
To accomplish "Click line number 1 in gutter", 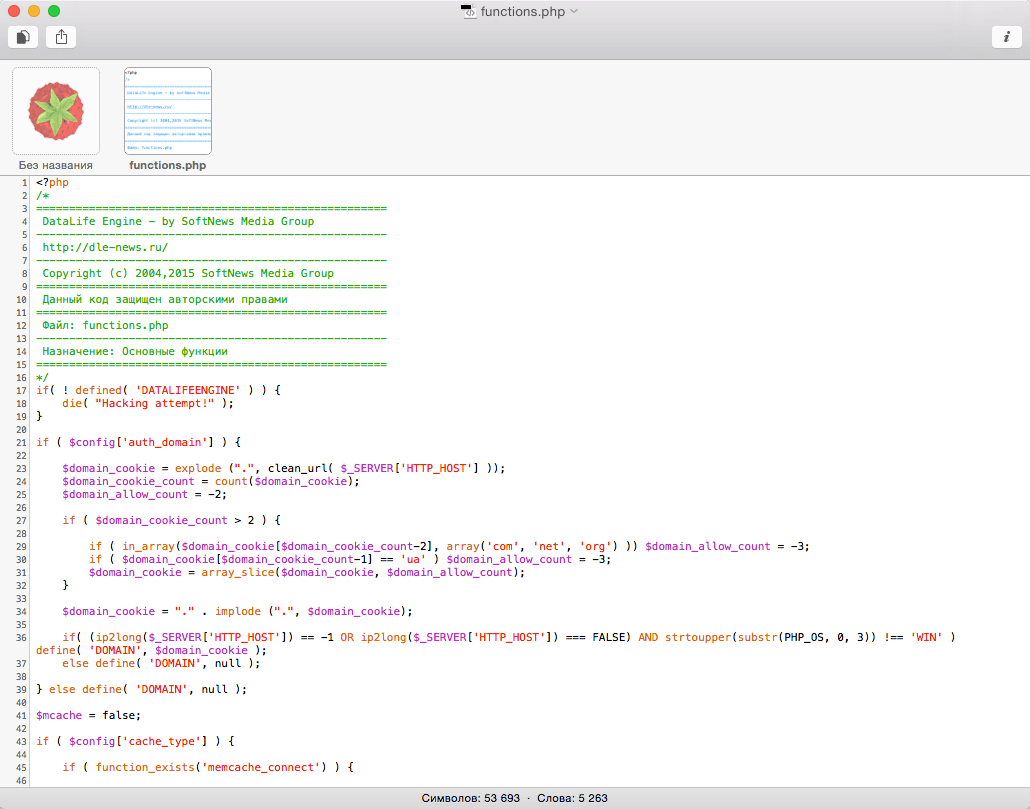I will click(24, 183).
